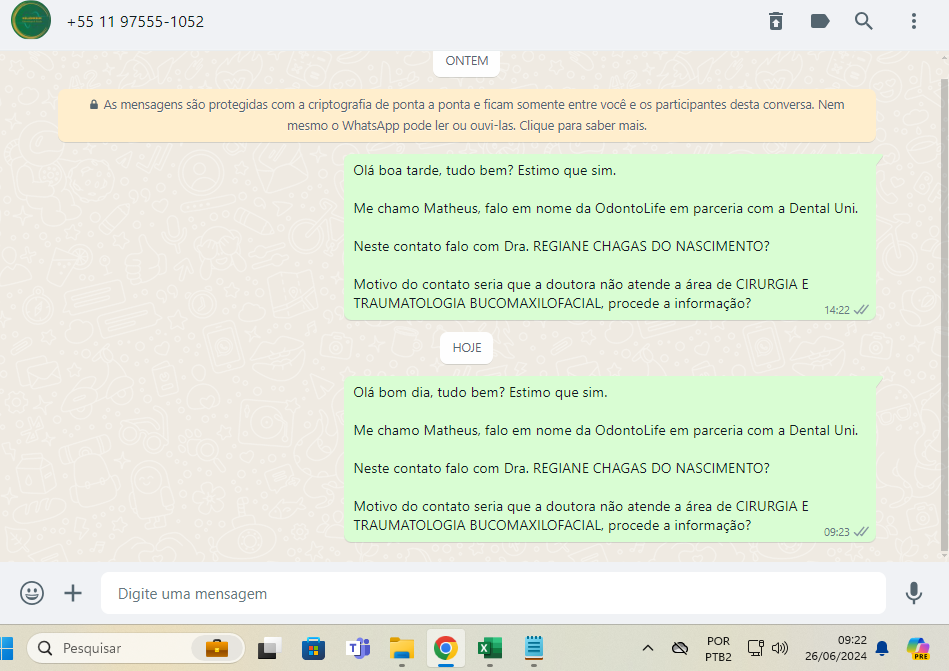Screen dimensions: 949x671
Task: Click the 14:22 timestamp
Action: pyautogui.click(x=837, y=310)
